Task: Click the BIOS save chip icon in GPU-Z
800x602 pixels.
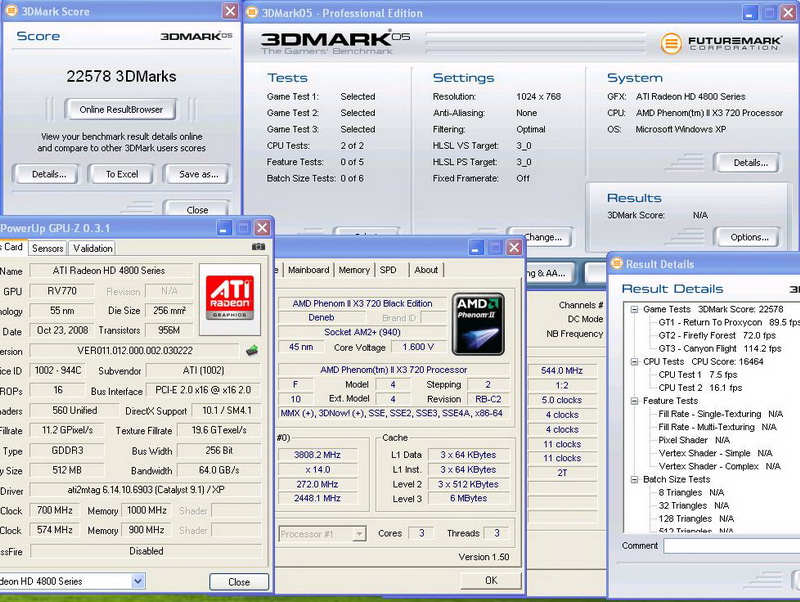Action: (x=252, y=350)
